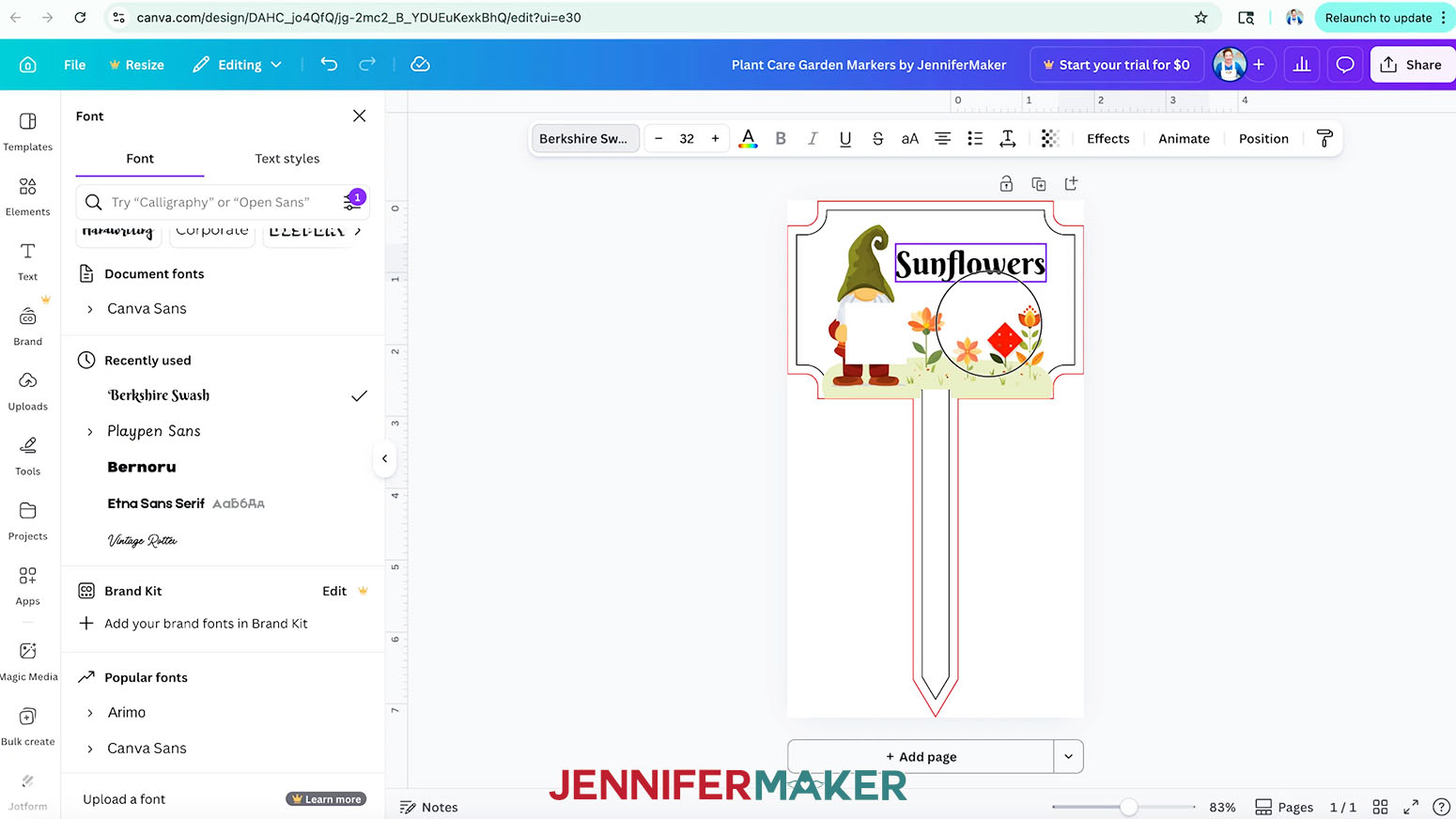Viewport: 1456px width, 819px height.
Task: Open the Apps sidebar panel
Action: coord(28,585)
